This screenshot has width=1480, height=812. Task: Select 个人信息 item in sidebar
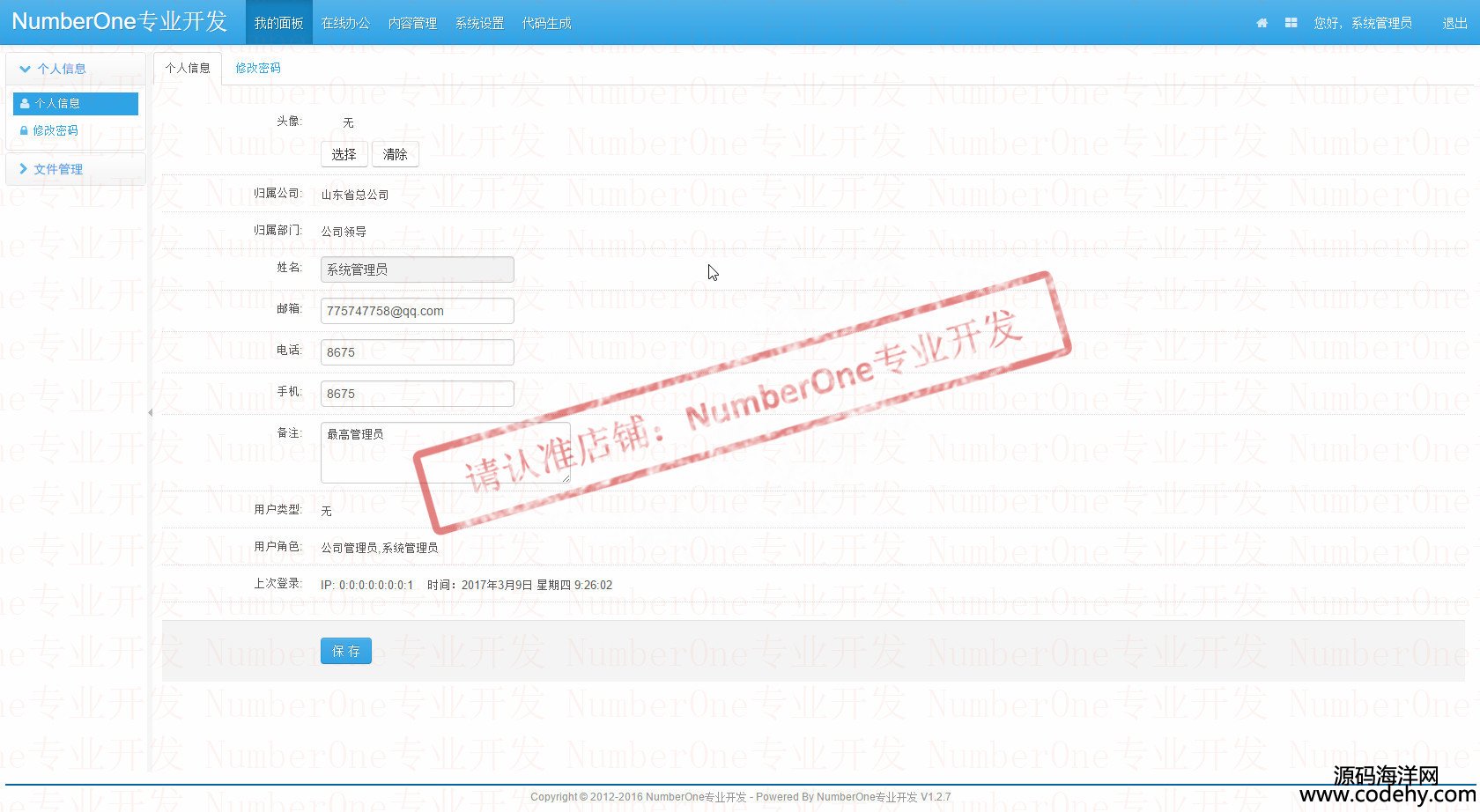(76, 103)
